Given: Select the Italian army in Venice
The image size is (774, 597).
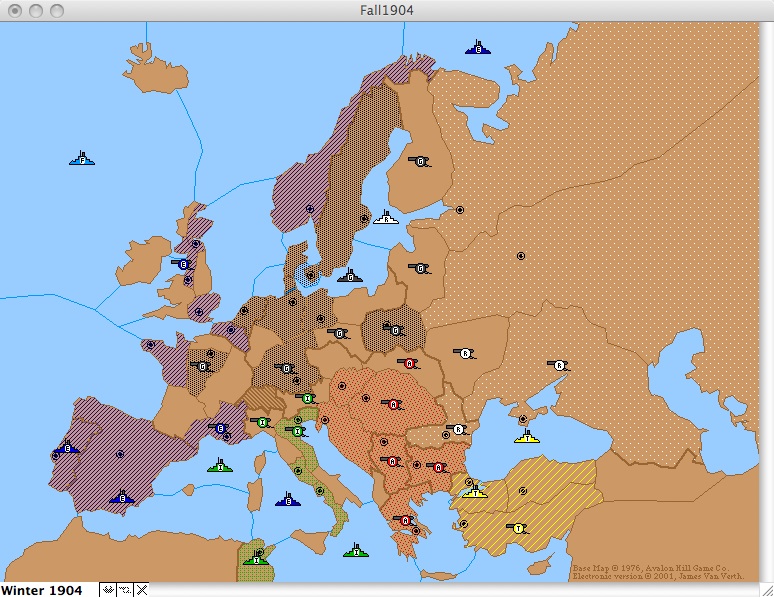Looking at the screenshot, I should 297,432.
